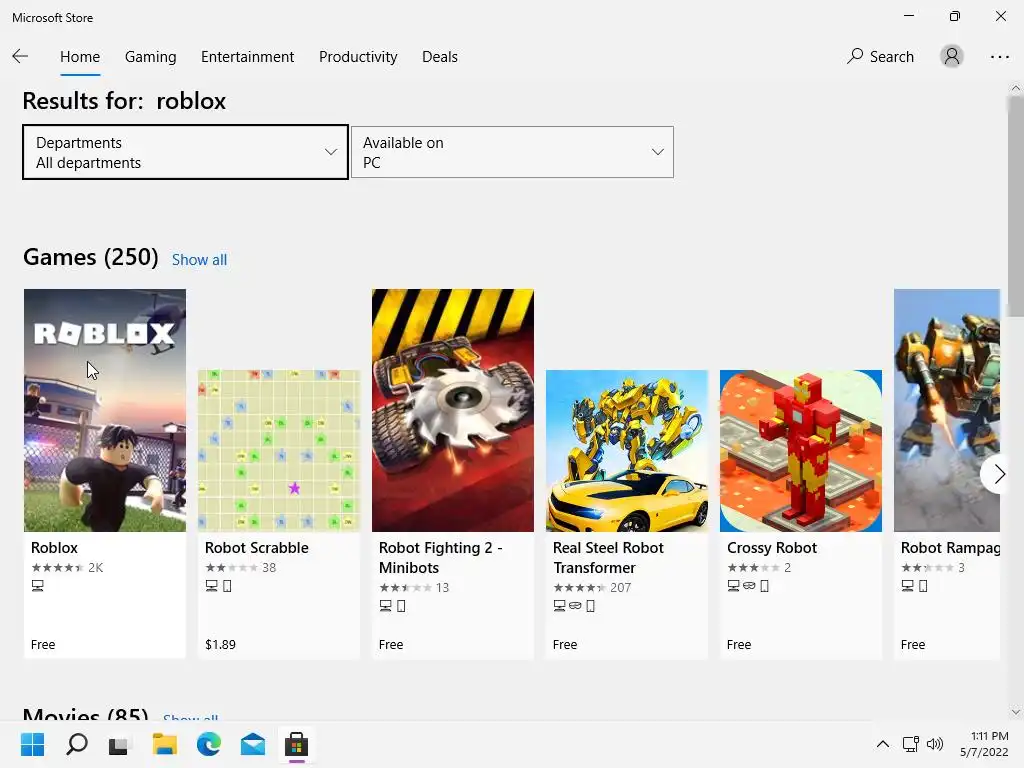Click the Free label under Roblox
The image size is (1024, 768).
pos(43,645)
